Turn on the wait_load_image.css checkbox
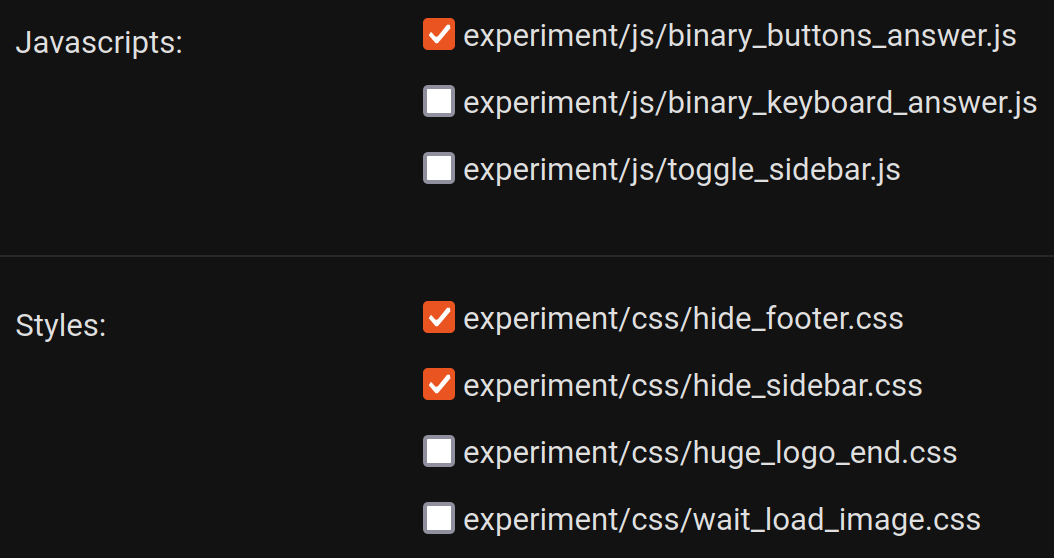The width and height of the screenshot is (1054, 558). coord(439,519)
